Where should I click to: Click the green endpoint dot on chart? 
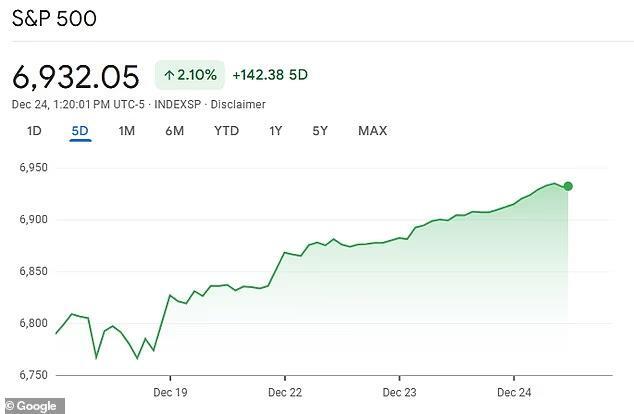tap(568, 186)
